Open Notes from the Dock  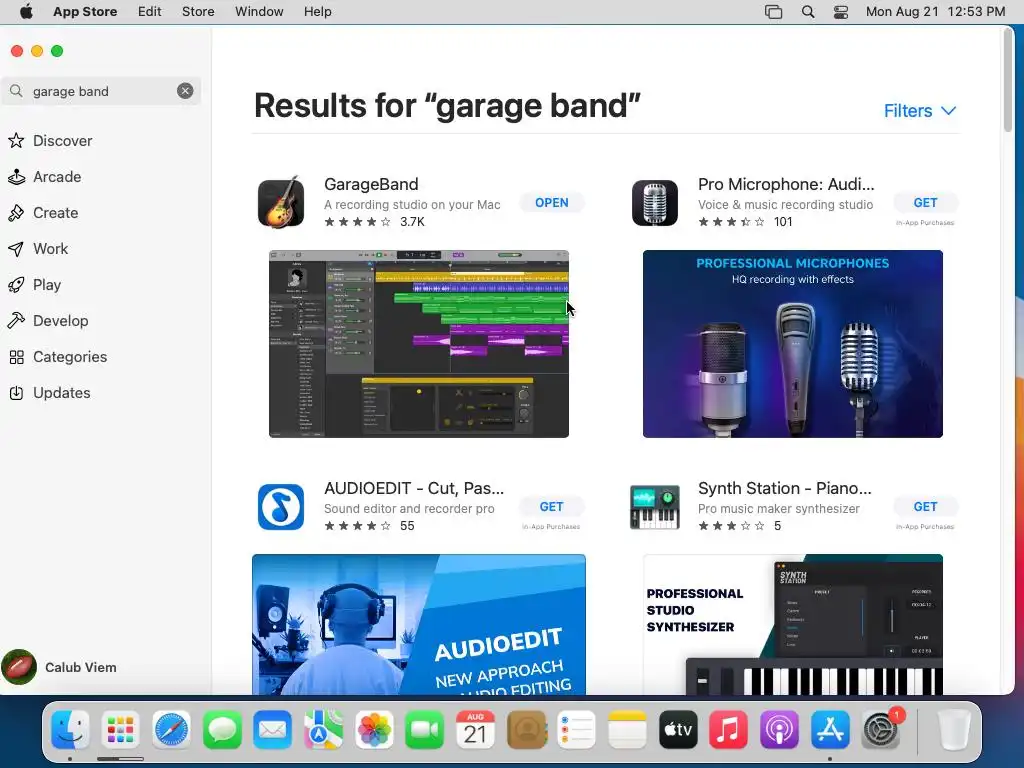(x=628, y=729)
